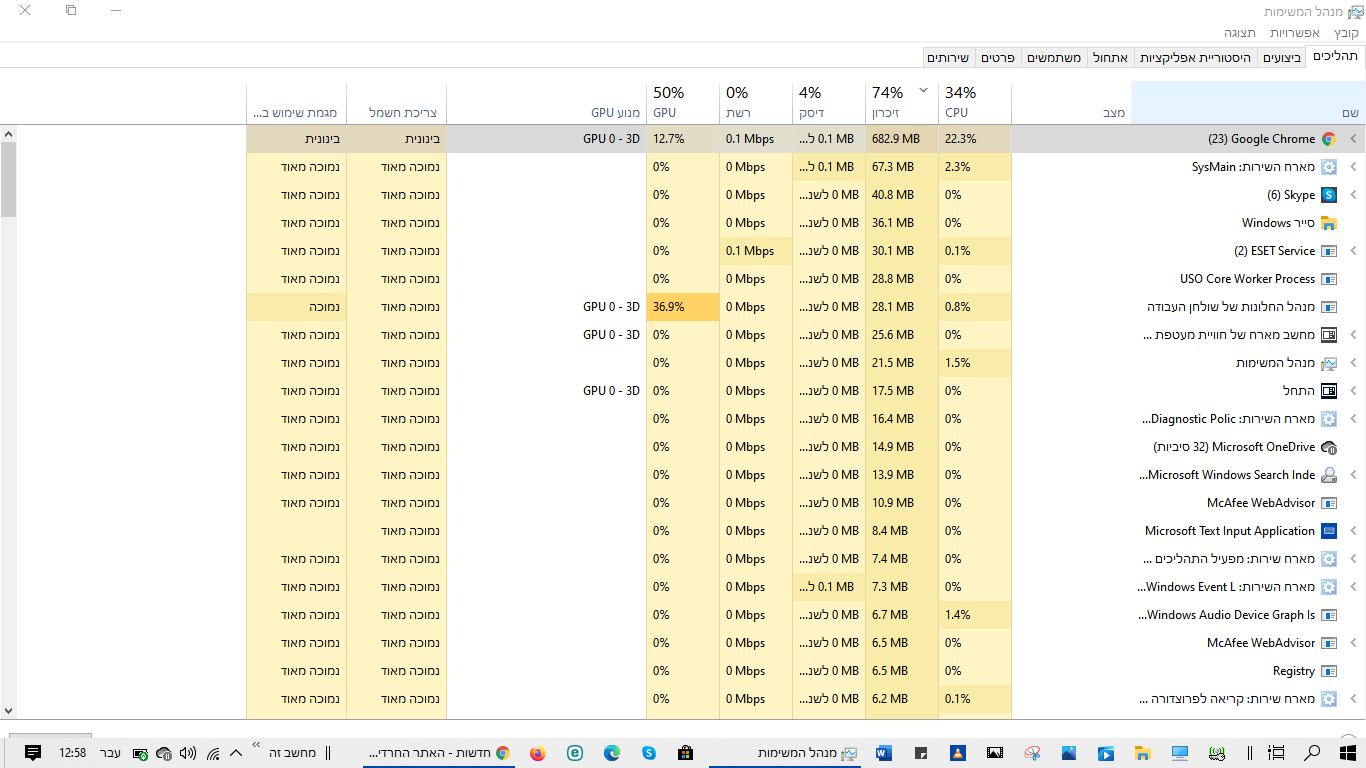Click the 682.9 MB memory cell
This screenshot has height=768, width=1366.
[x=902, y=139]
